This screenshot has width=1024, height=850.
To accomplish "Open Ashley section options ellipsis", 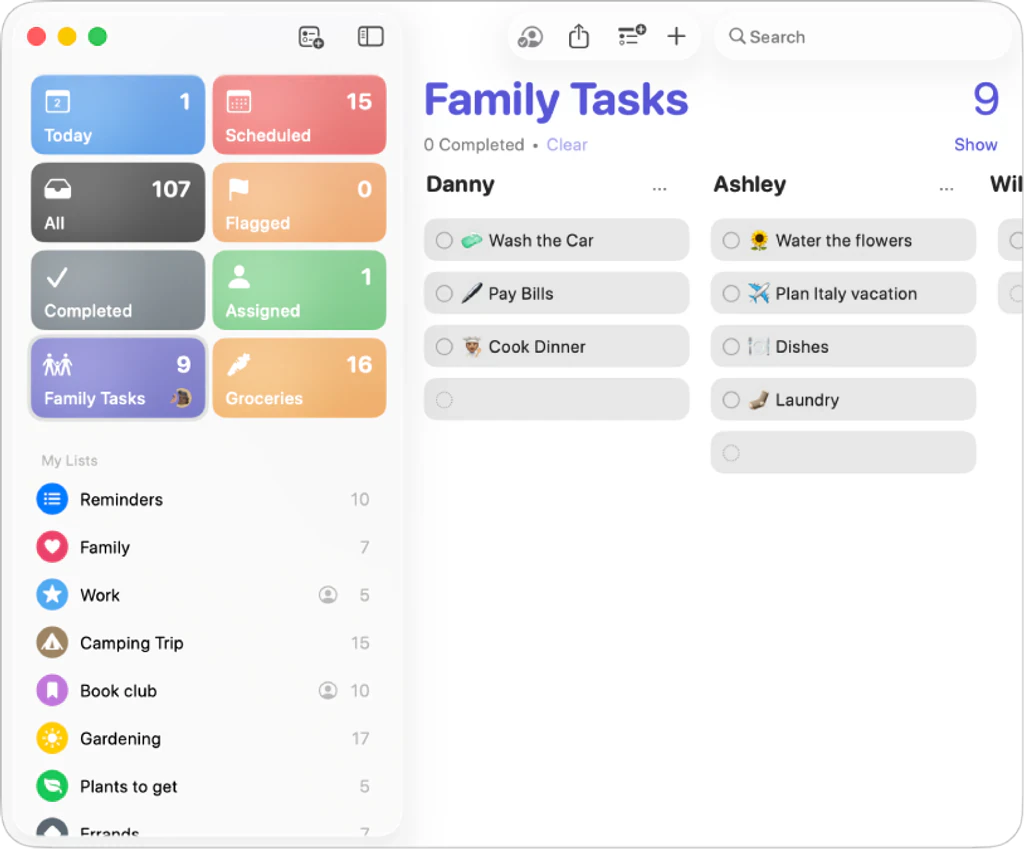I will click(946, 189).
